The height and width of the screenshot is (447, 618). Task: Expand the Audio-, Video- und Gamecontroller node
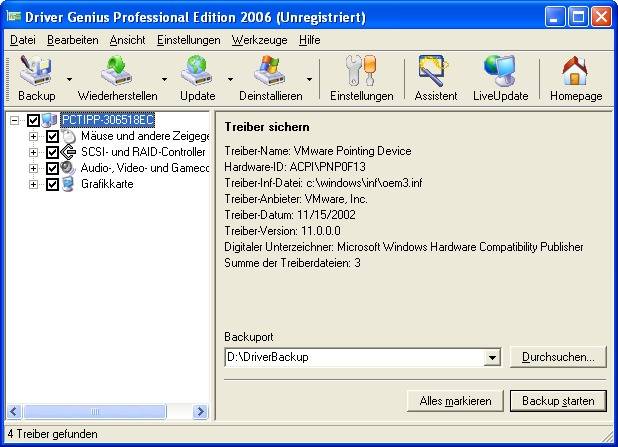(34, 168)
